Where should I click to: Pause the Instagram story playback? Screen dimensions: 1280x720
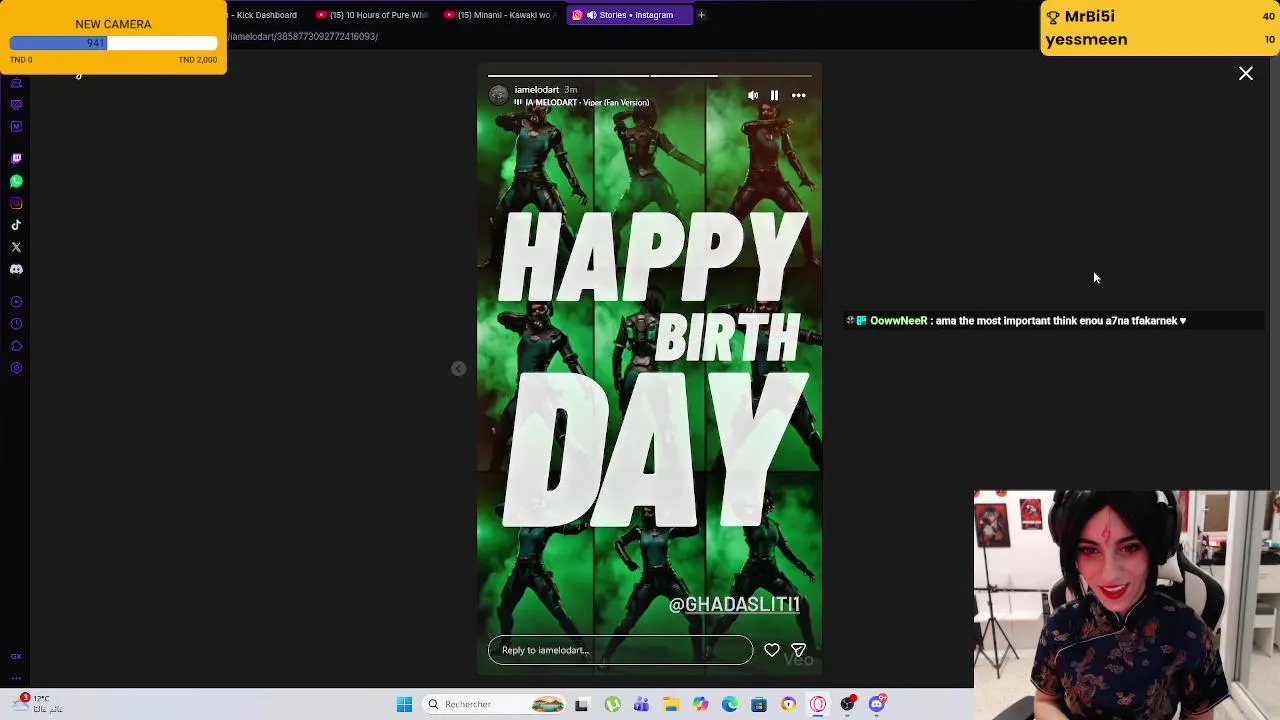tap(774, 96)
